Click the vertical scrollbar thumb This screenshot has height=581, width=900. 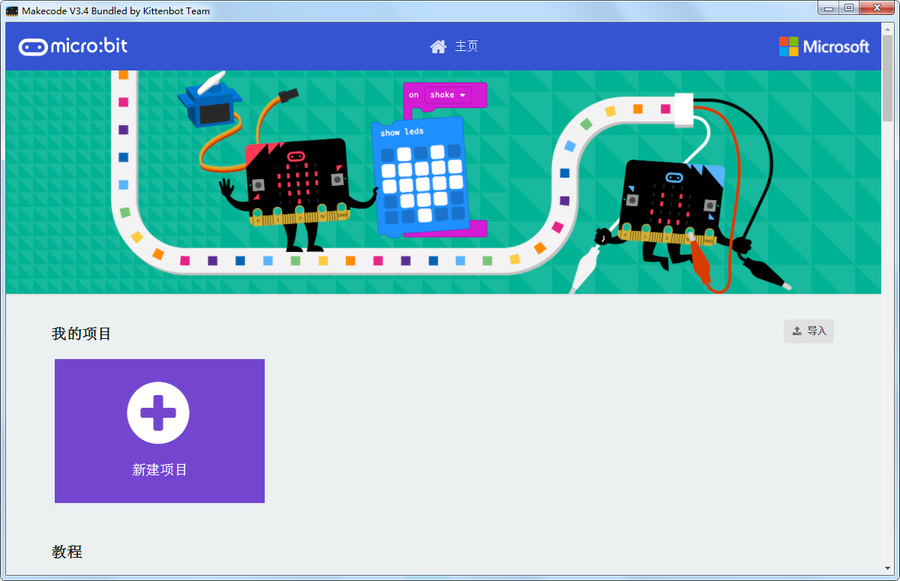(888, 78)
